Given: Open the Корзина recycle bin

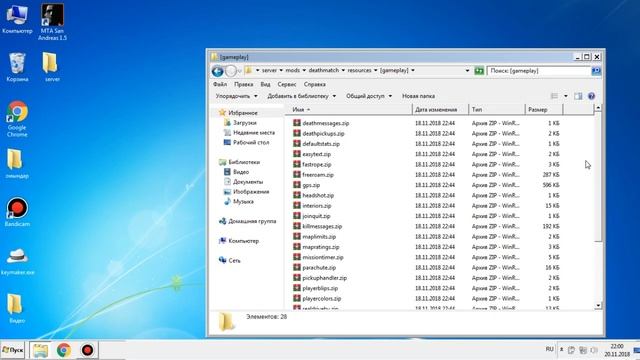Looking at the screenshot, I should pos(17,67).
